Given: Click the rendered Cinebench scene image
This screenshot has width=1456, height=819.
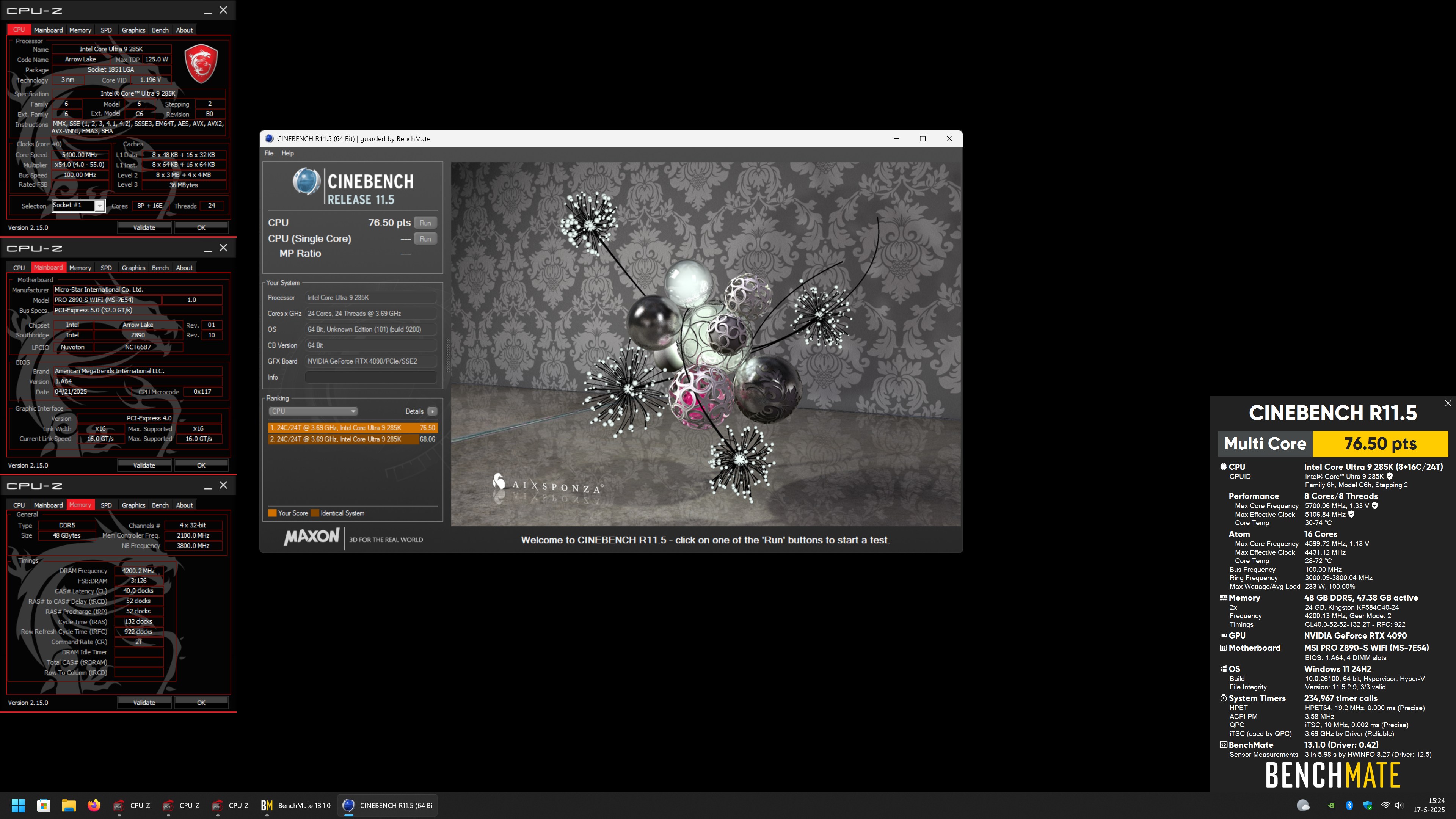Looking at the screenshot, I should (x=706, y=344).
